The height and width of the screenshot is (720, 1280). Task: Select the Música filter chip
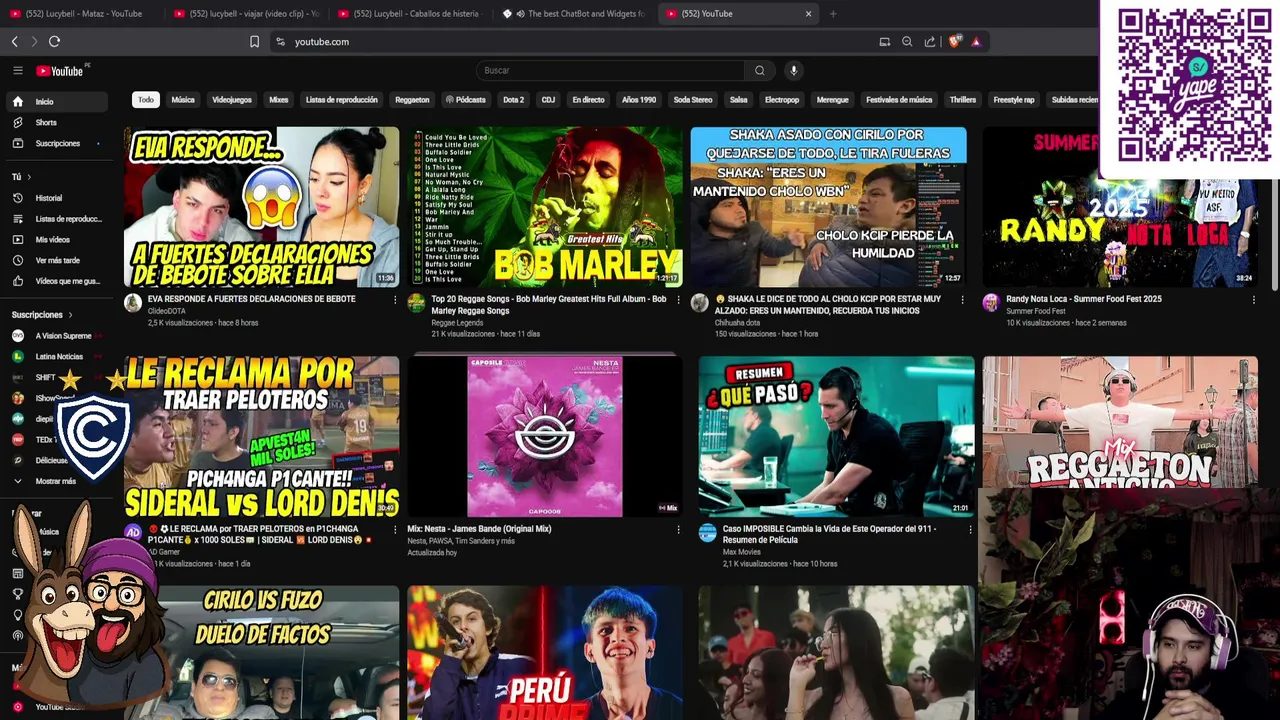tap(183, 100)
